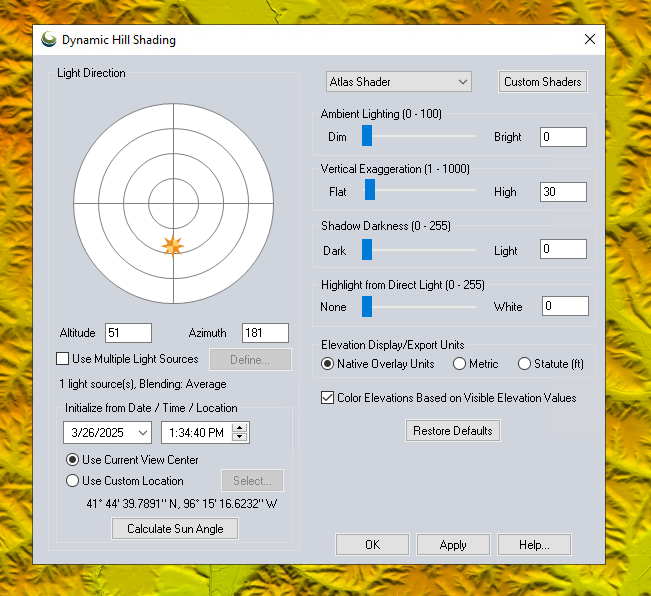Select Metric elevation units
Image resolution: width=651 pixels, height=596 pixels.
(459, 364)
